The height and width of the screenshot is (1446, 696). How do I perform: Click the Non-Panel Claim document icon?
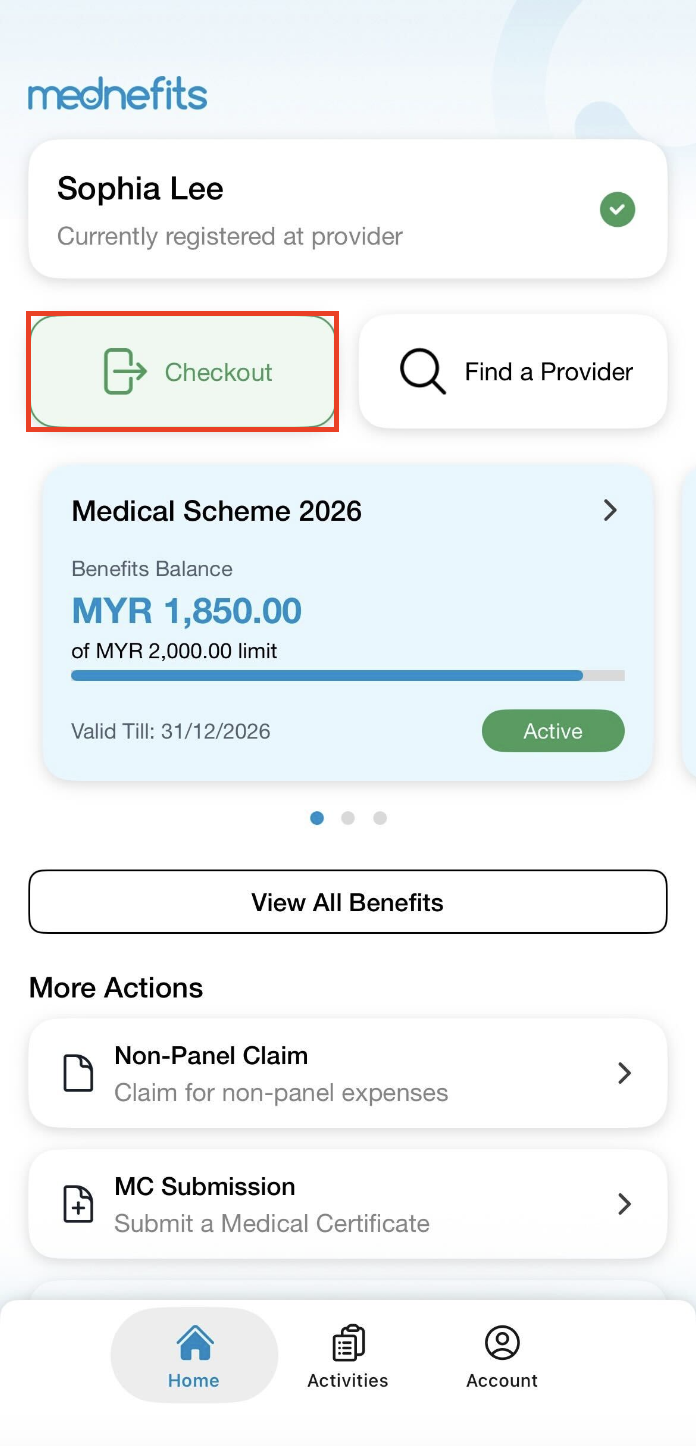[78, 1073]
